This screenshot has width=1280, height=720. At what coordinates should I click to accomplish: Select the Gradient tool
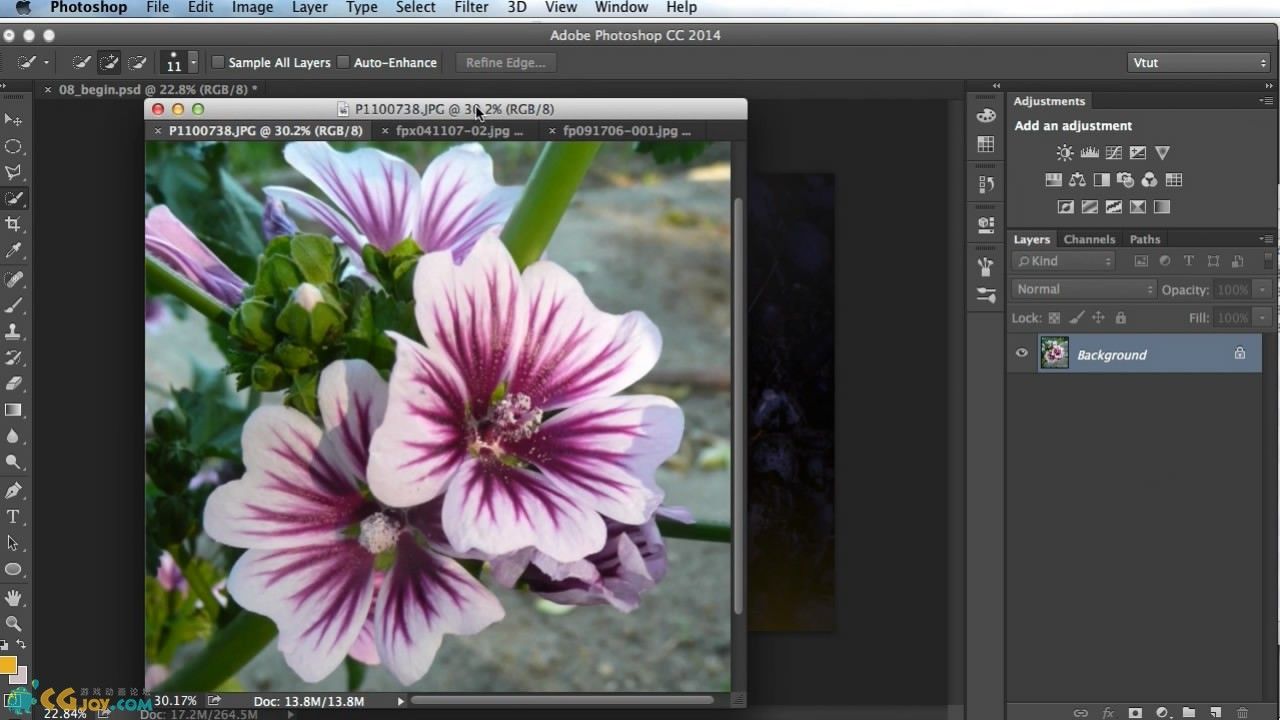pos(13,410)
